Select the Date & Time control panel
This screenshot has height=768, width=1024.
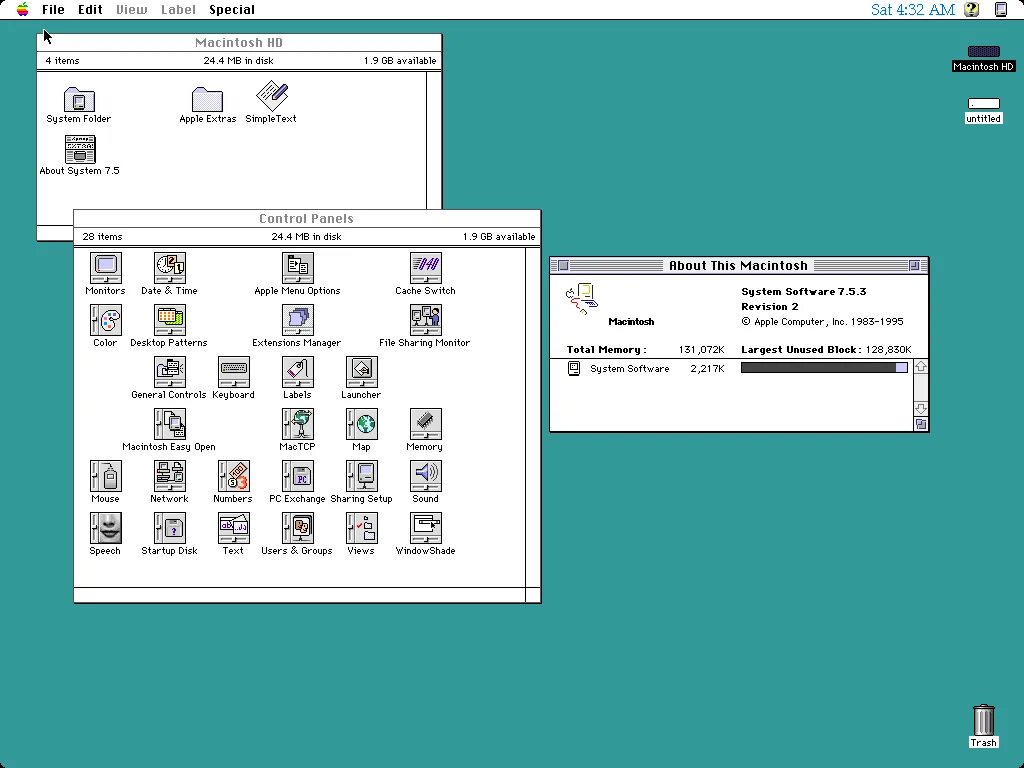tap(169, 268)
